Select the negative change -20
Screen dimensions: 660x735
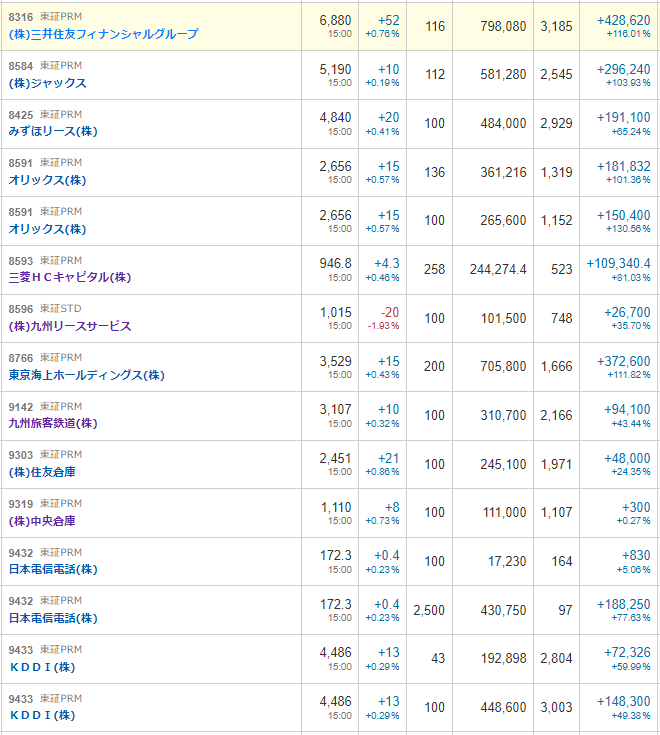tap(390, 313)
